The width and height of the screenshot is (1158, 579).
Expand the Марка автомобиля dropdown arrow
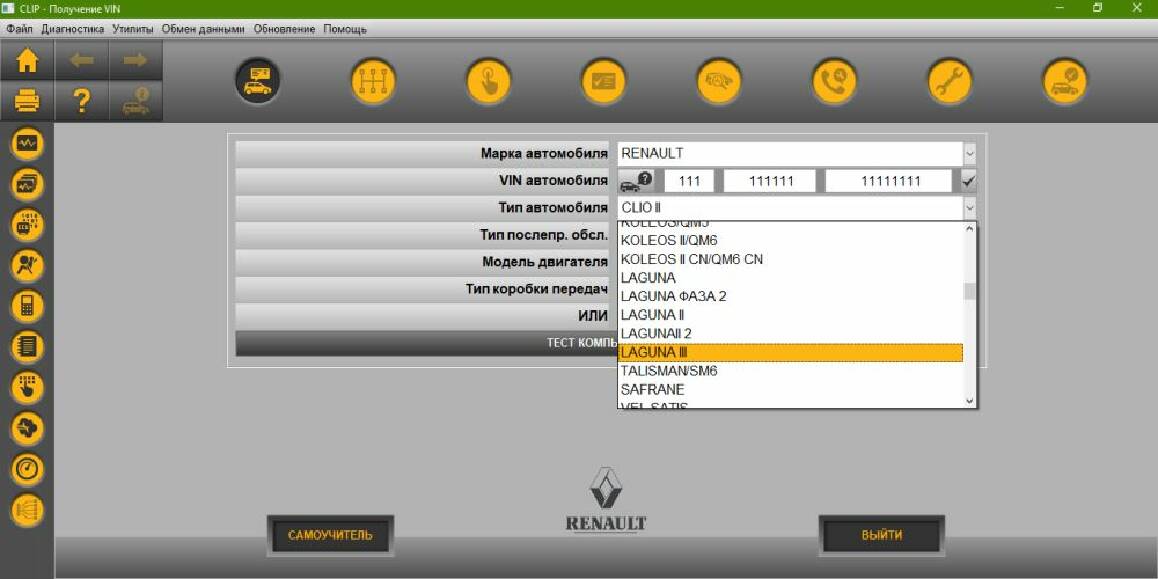pos(970,154)
